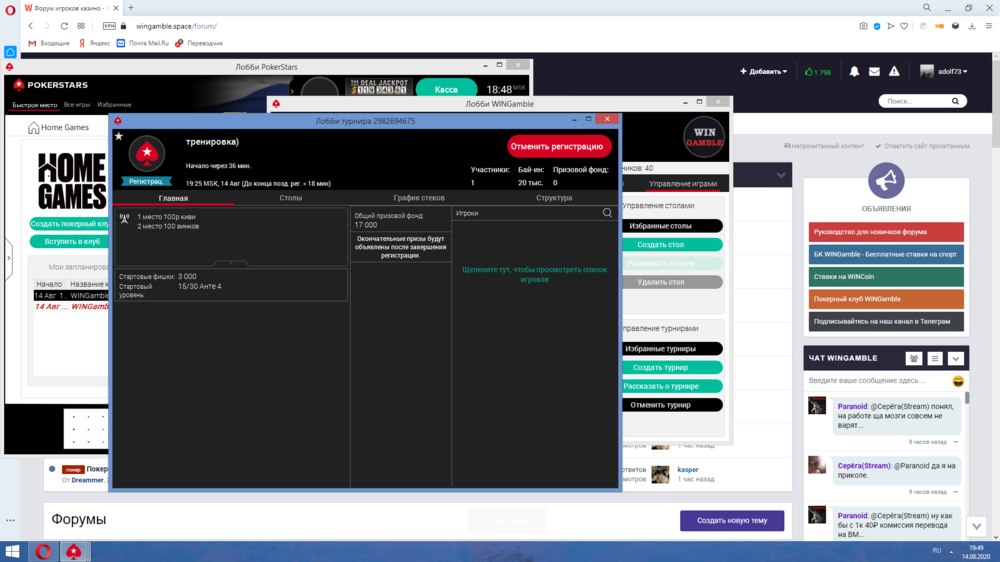Add page to bookmarks heart icon
Viewport: 1000px width, 562px height.
904,26
